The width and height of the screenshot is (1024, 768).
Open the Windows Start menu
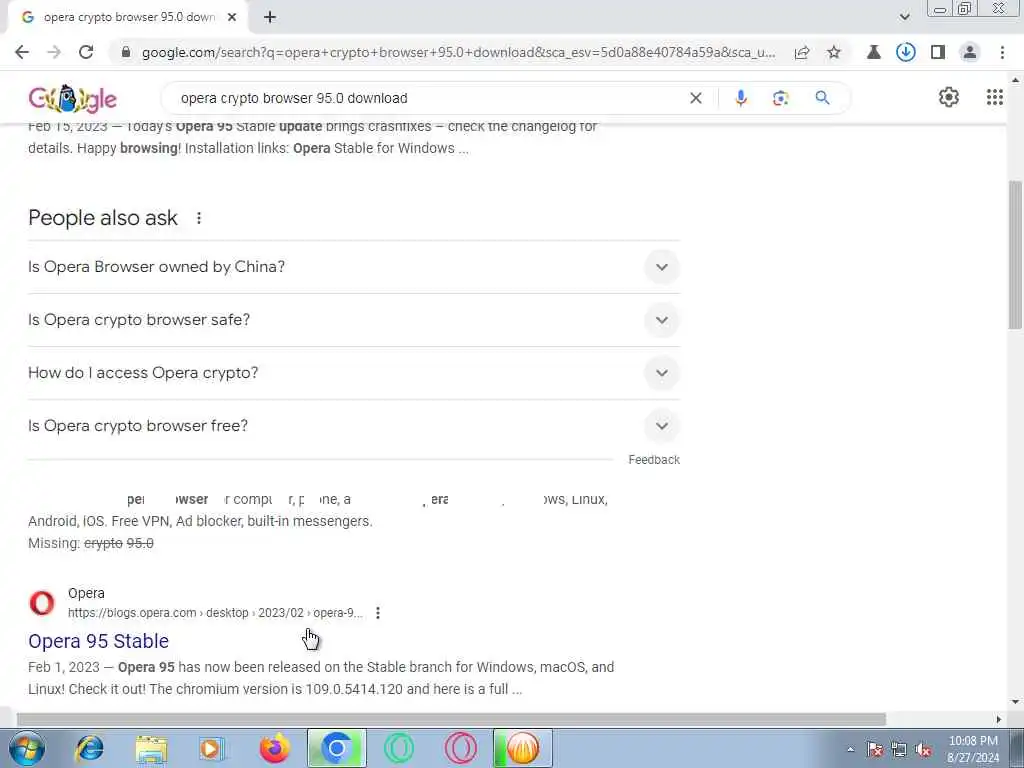pyautogui.click(x=27, y=748)
